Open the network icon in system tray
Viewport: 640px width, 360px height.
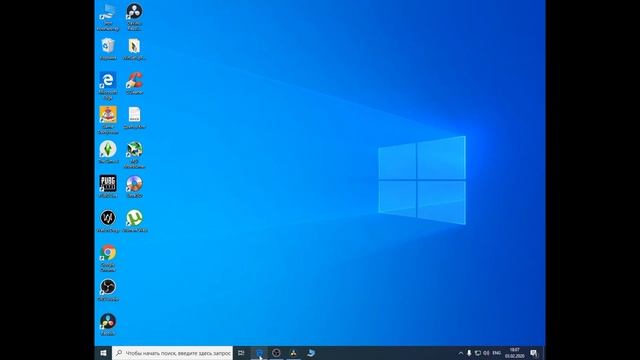tap(478, 353)
